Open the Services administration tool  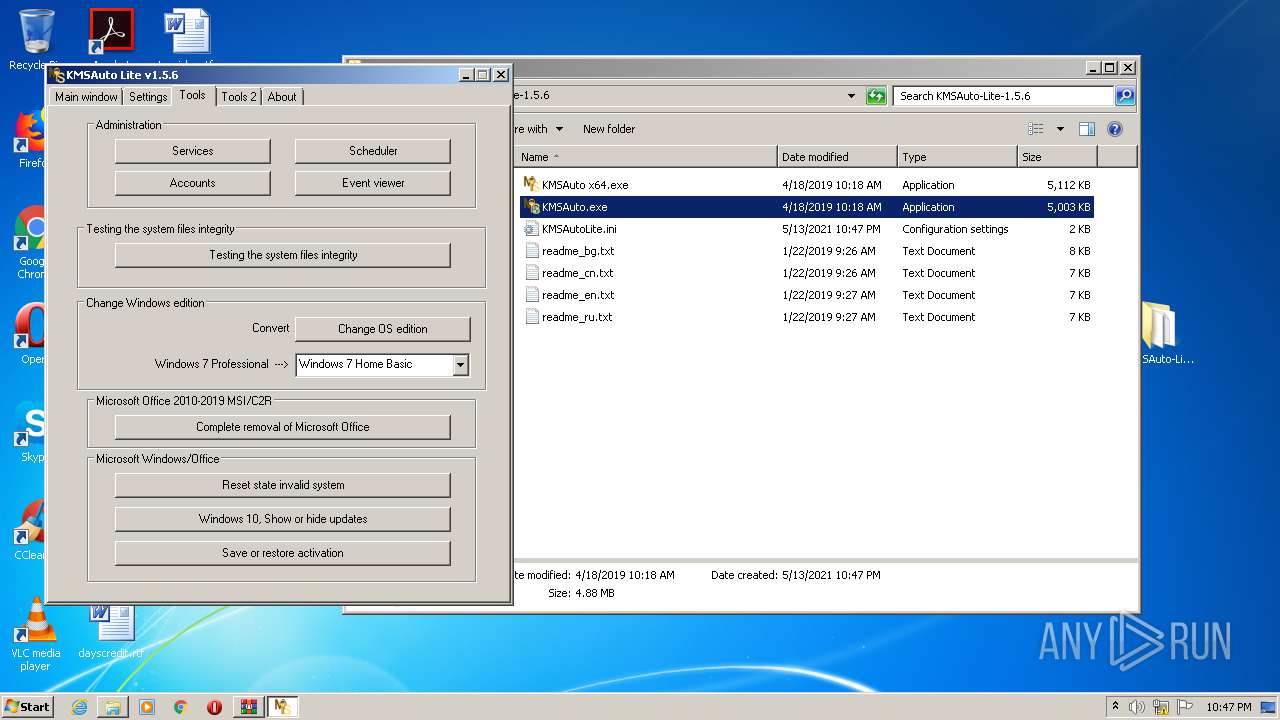click(192, 151)
